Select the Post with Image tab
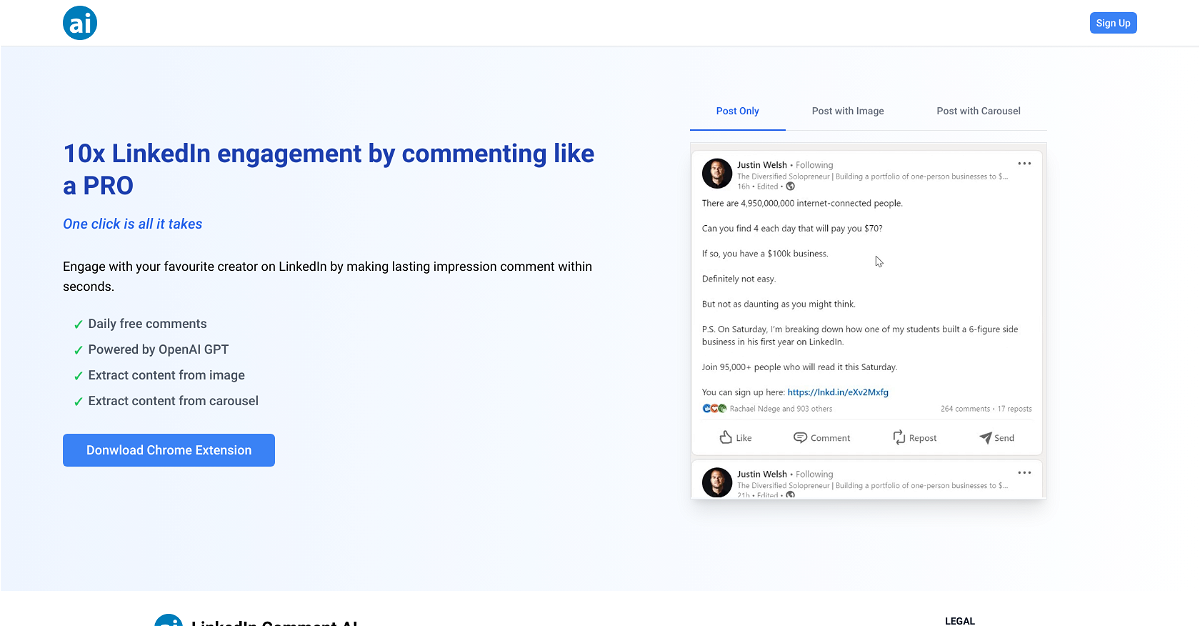This screenshot has height=626, width=1200. click(847, 111)
